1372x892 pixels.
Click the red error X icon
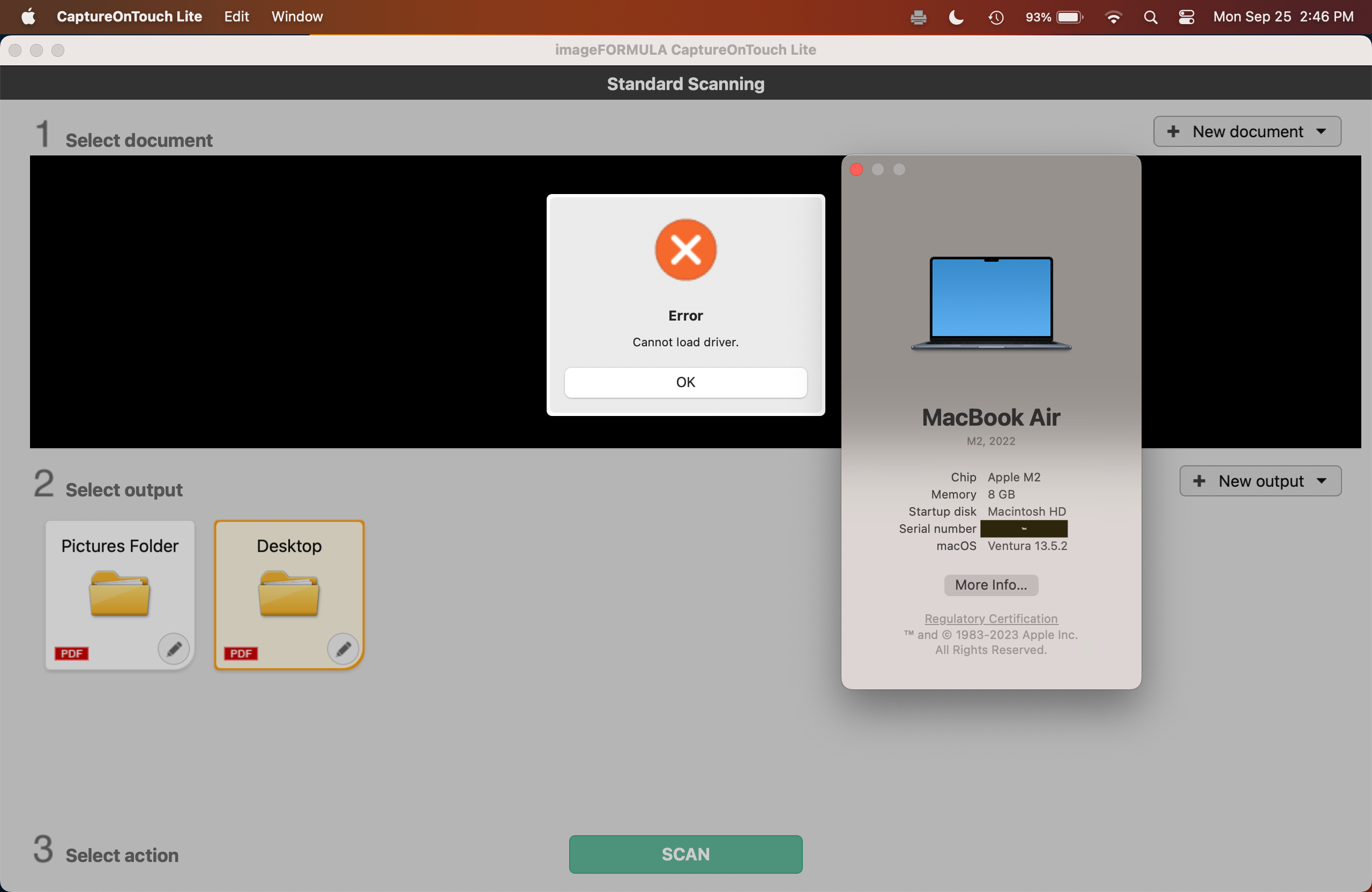pos(685,250)
